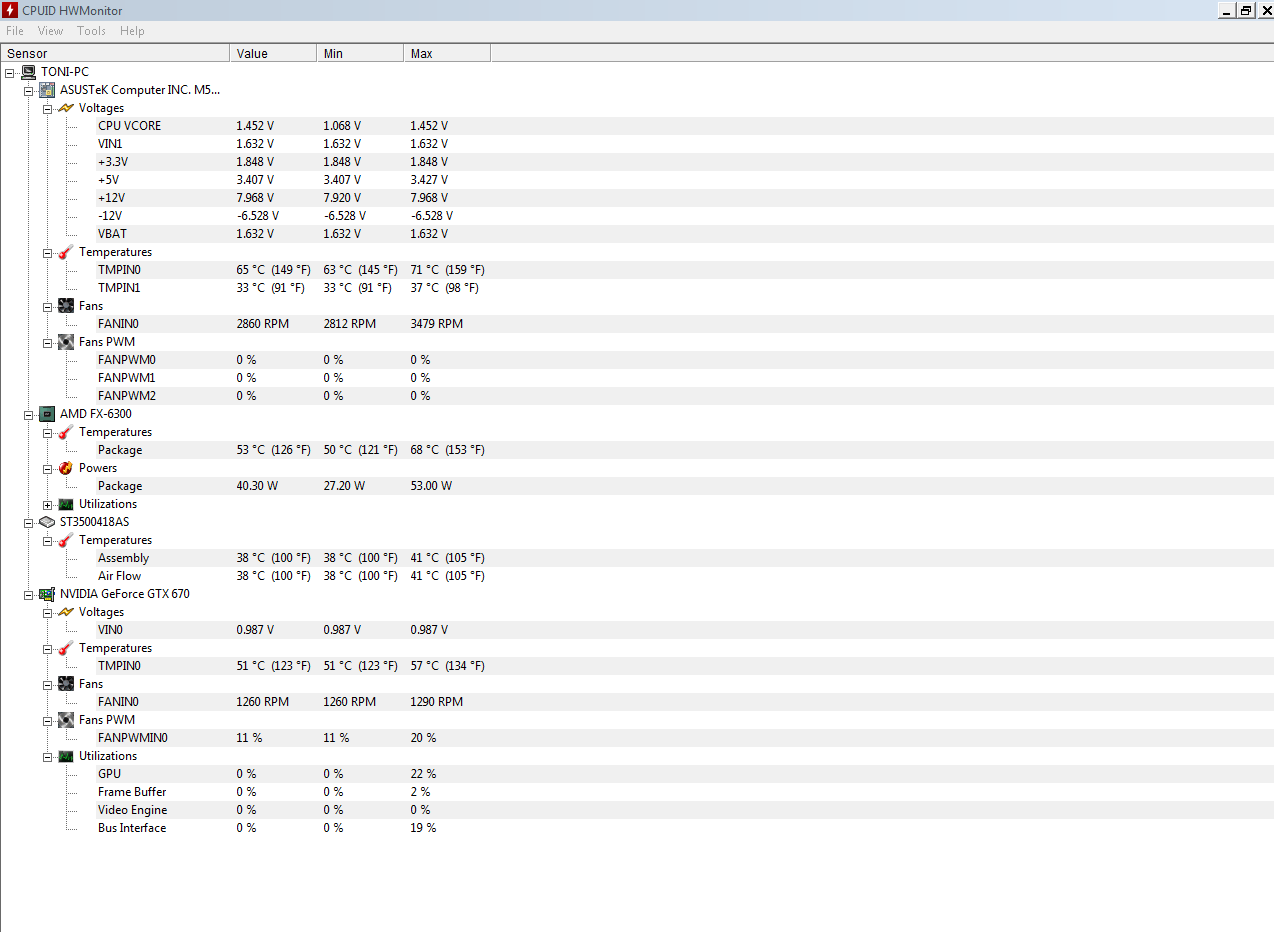Click the GTX 670 Fans PWM icon
This screenshot has width=1274, height=932.
[66, 720]
